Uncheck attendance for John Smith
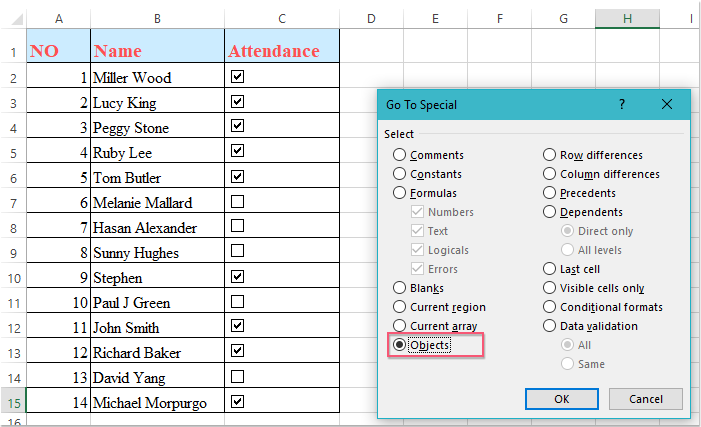Viewport: 701px width, 427px height. tap(237, 326)
